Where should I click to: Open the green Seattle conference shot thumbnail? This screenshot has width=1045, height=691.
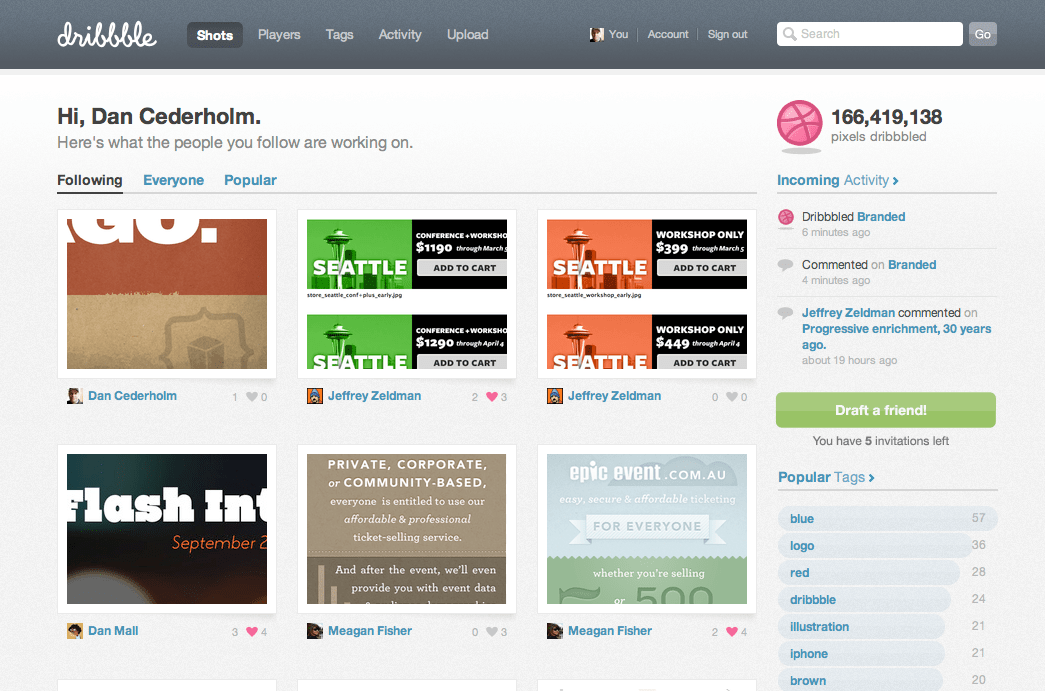pyautogui.click(x=407, y=294)
